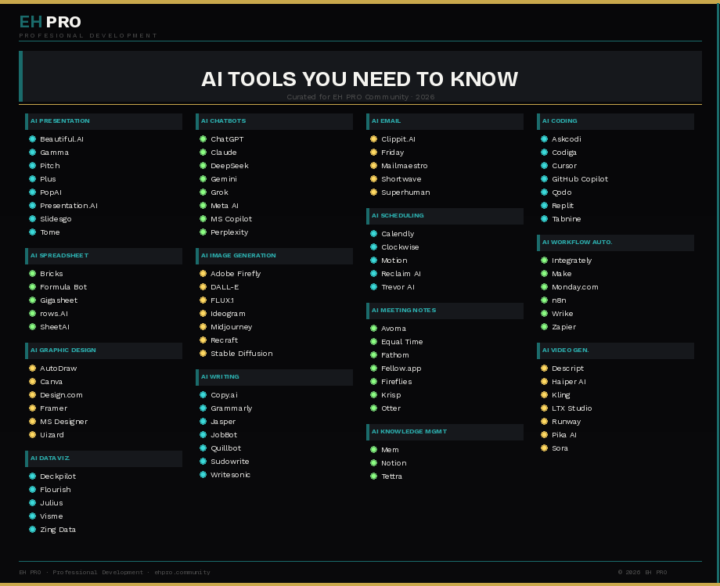Click the Grammarly list entry
This screenshot has height=586, width=720.
tap(226, 408)
